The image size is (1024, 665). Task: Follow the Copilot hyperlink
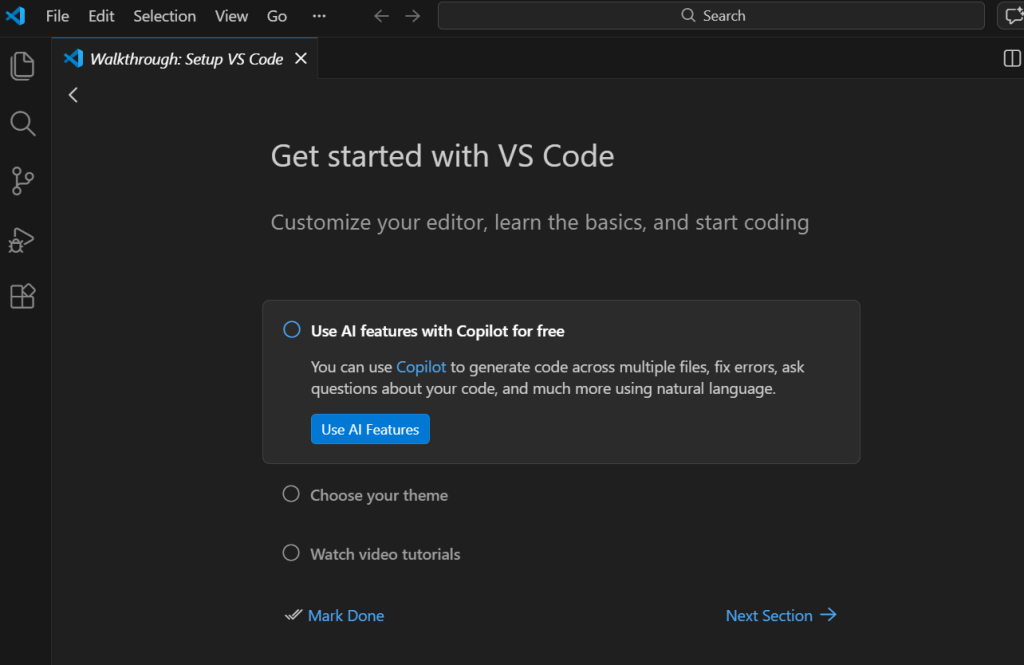click(421, 367)
